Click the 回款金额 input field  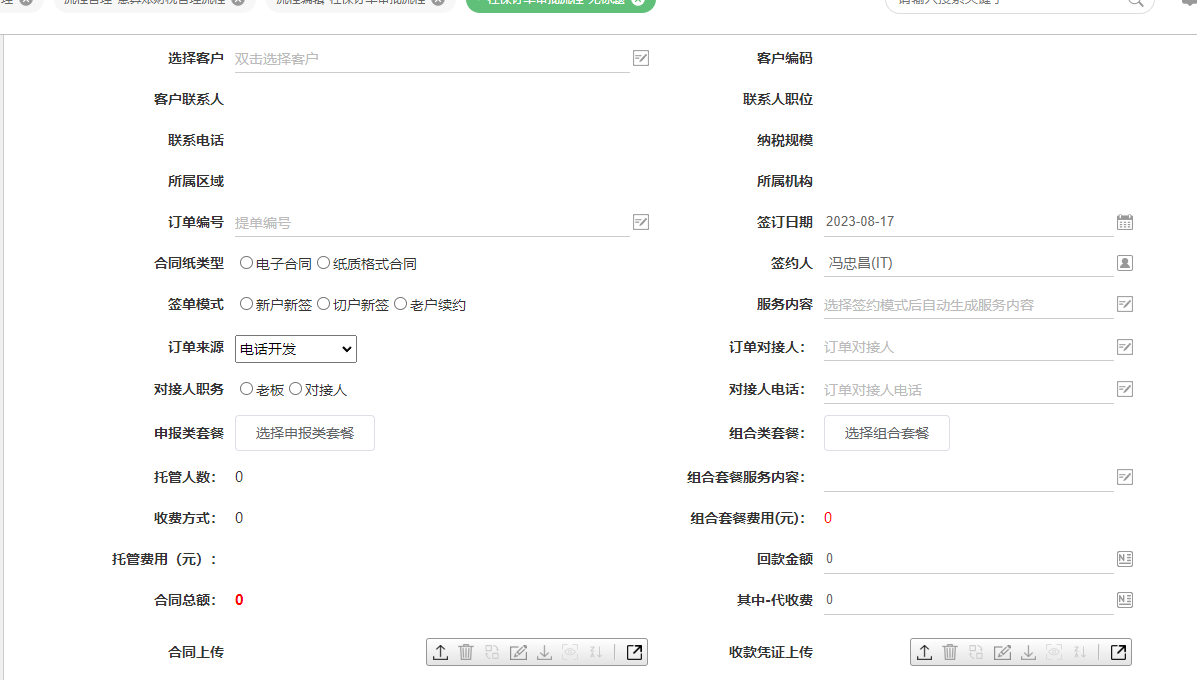click(x=968, y=559)
